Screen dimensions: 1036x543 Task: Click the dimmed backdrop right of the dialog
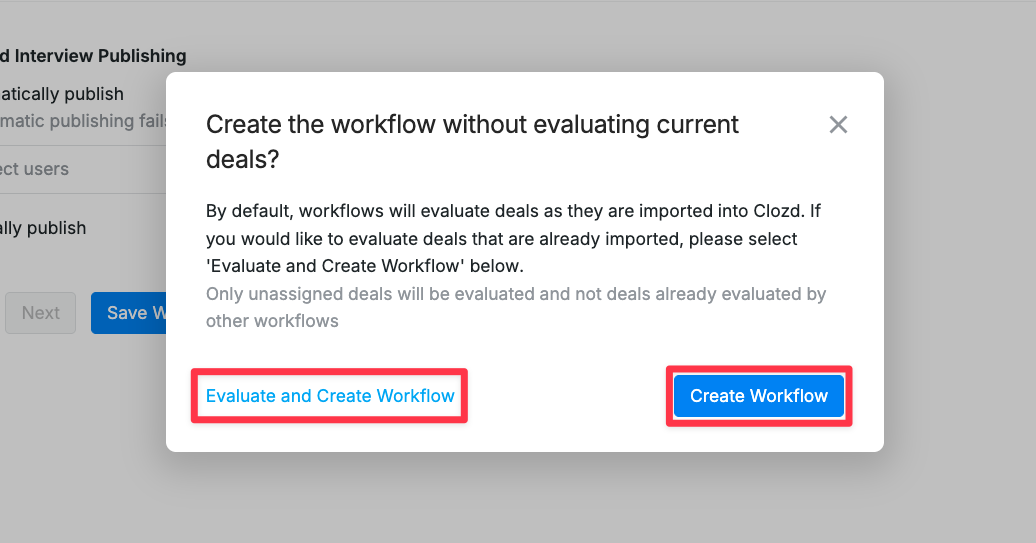click(x=959, y=262)
